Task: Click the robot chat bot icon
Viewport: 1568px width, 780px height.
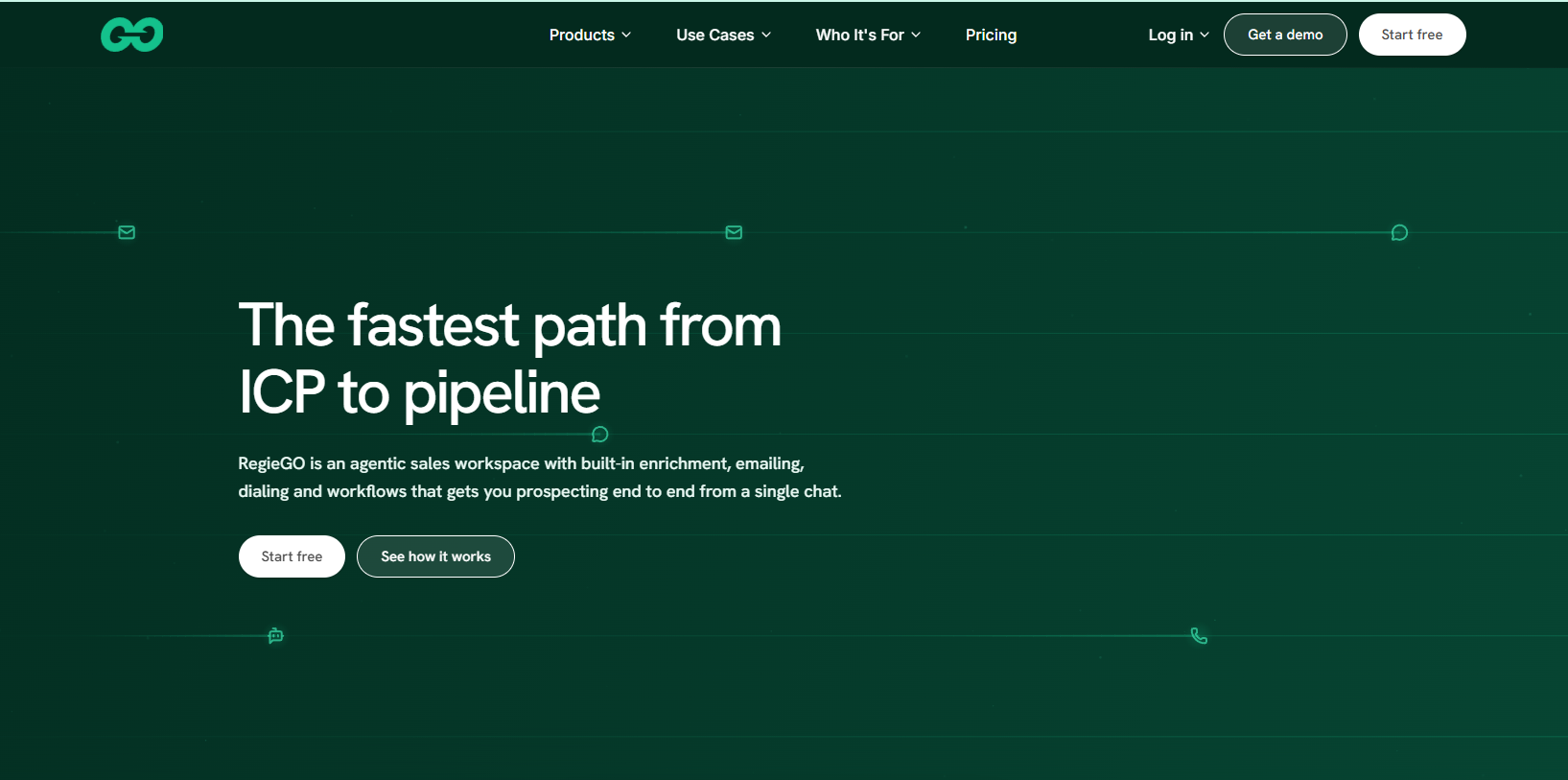Action: [x=275, y=635]
